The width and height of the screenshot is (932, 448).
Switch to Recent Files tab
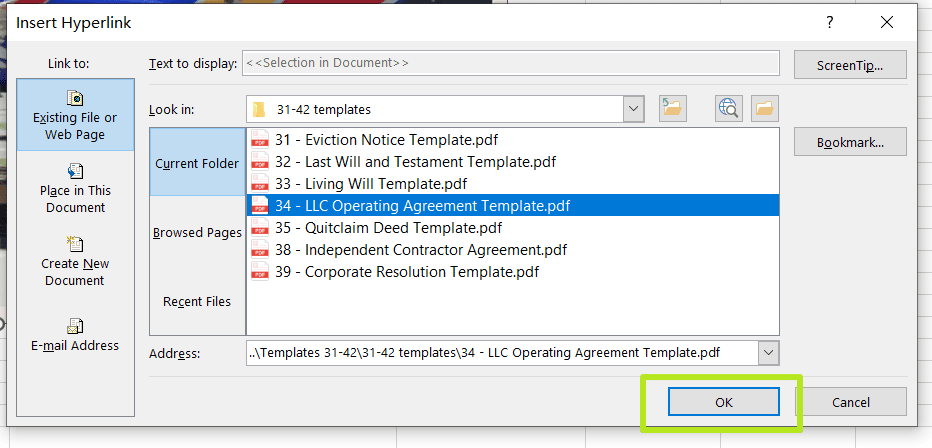coord(197,302)
